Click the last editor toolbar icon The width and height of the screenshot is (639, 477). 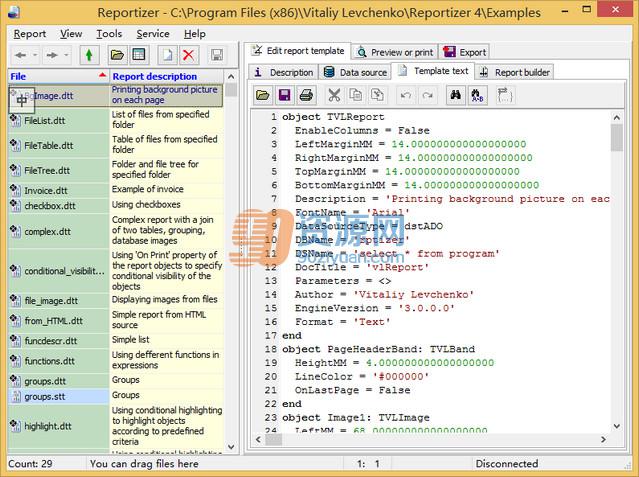pyautogui.click(x=505, y=95)
